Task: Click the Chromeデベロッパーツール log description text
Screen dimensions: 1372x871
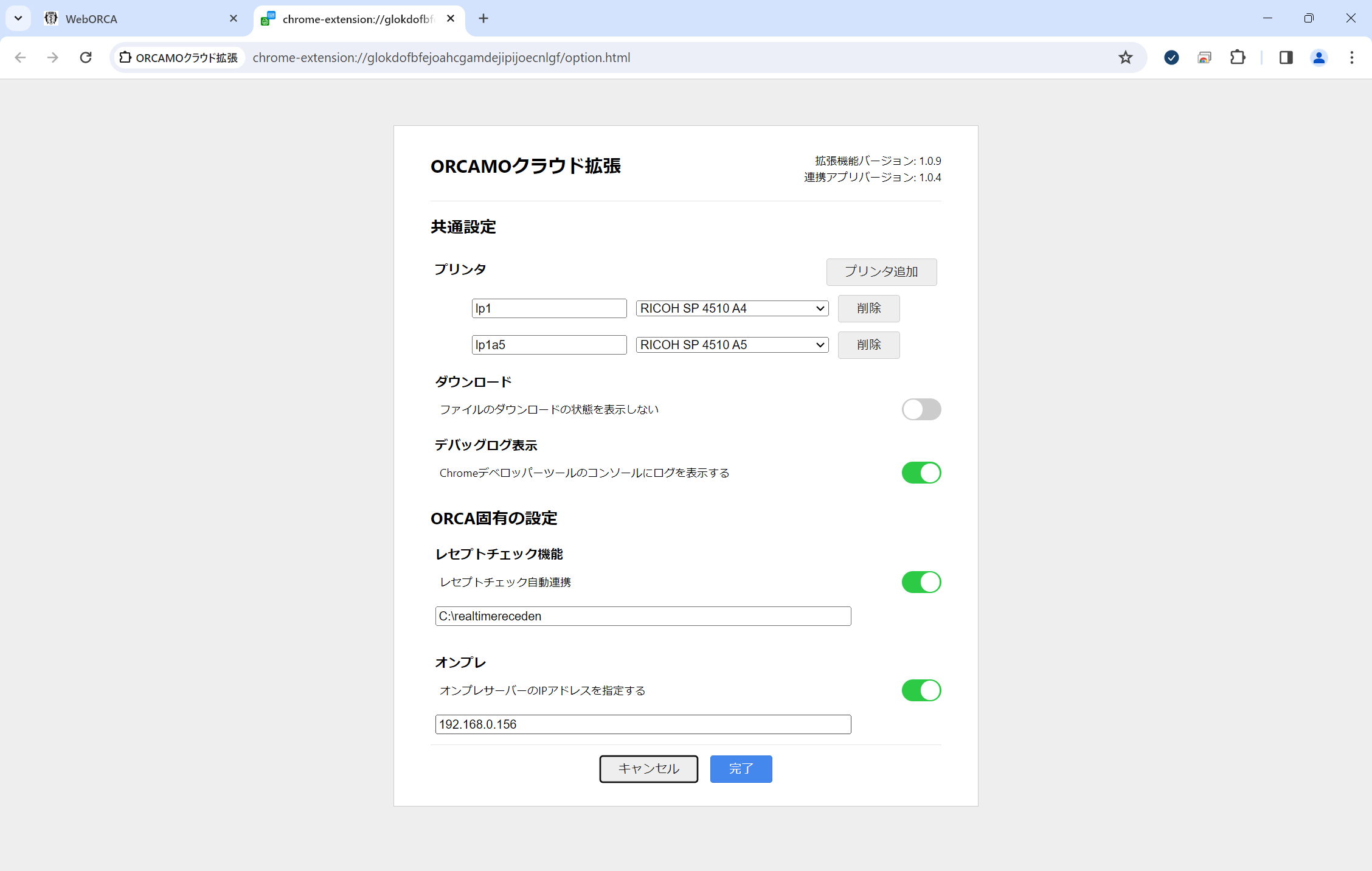Action: pos(584,473)
